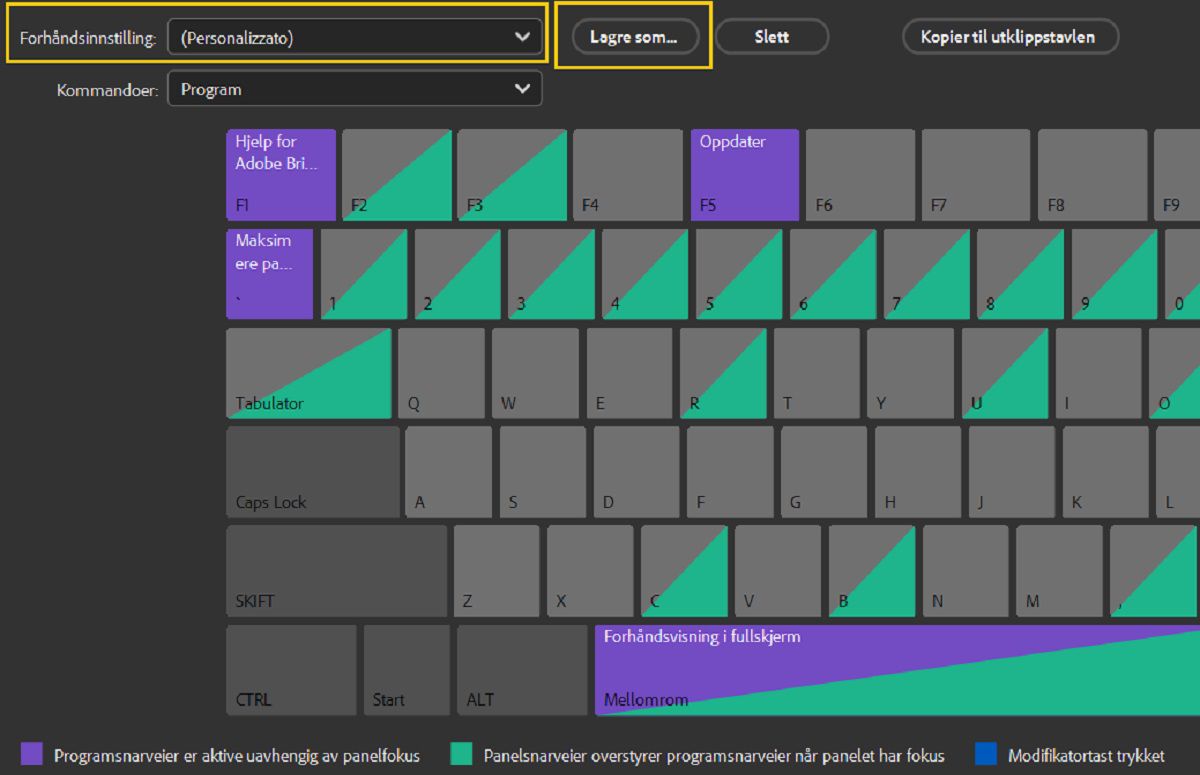Select the A key
Image resolution: width=1200 pixels, height=775 pixels.
click(449, 472)
